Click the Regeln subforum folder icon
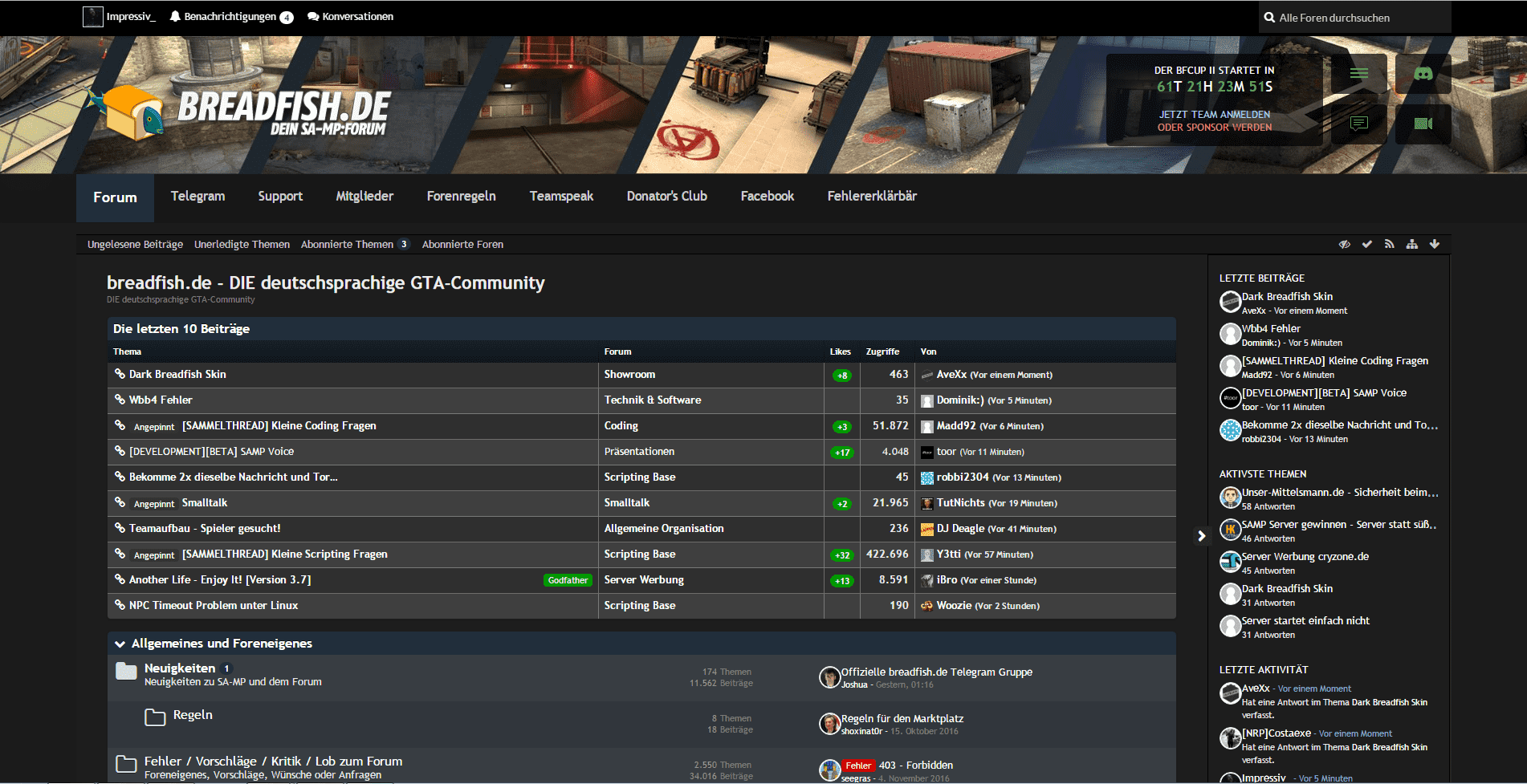This screenshot has height=784, width=1527. (155, 717)
